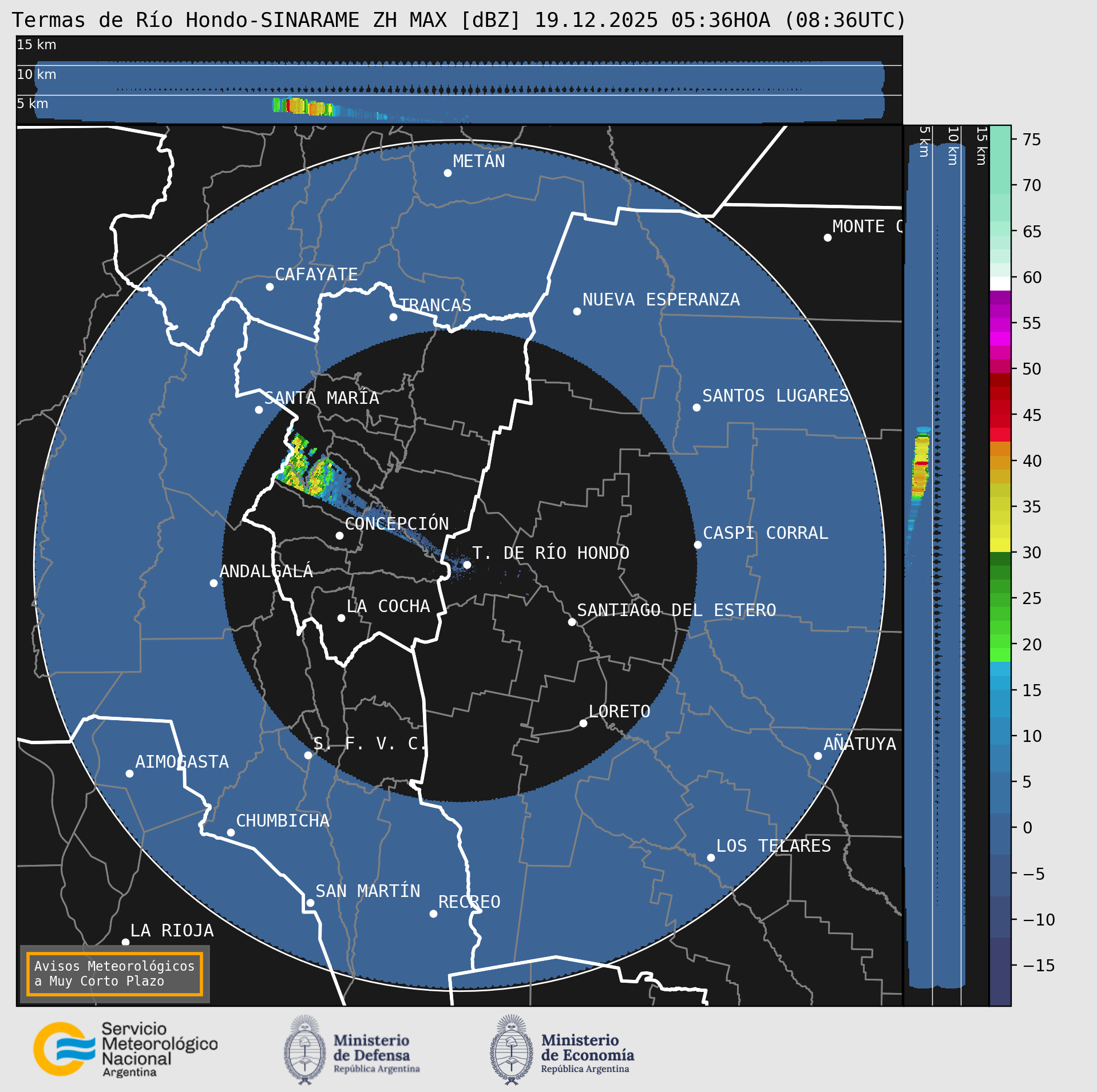
Task: Click the Añatuya city marker dot
Action: (818, 756)
